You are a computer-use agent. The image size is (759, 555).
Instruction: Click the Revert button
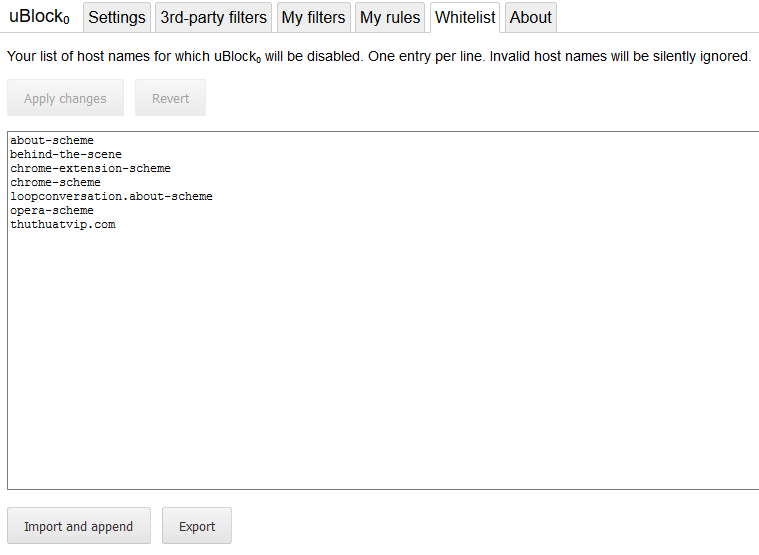(x=170, y=98)
